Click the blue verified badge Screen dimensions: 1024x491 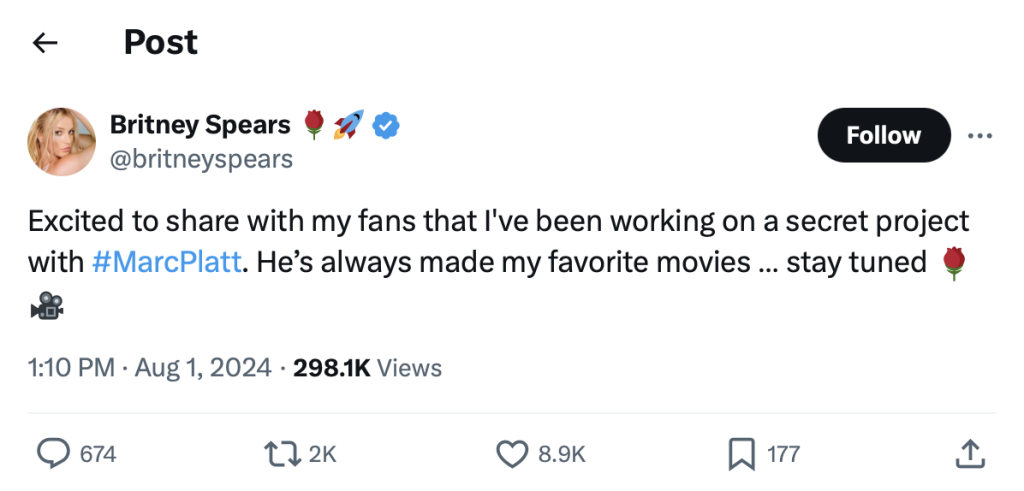386,125
